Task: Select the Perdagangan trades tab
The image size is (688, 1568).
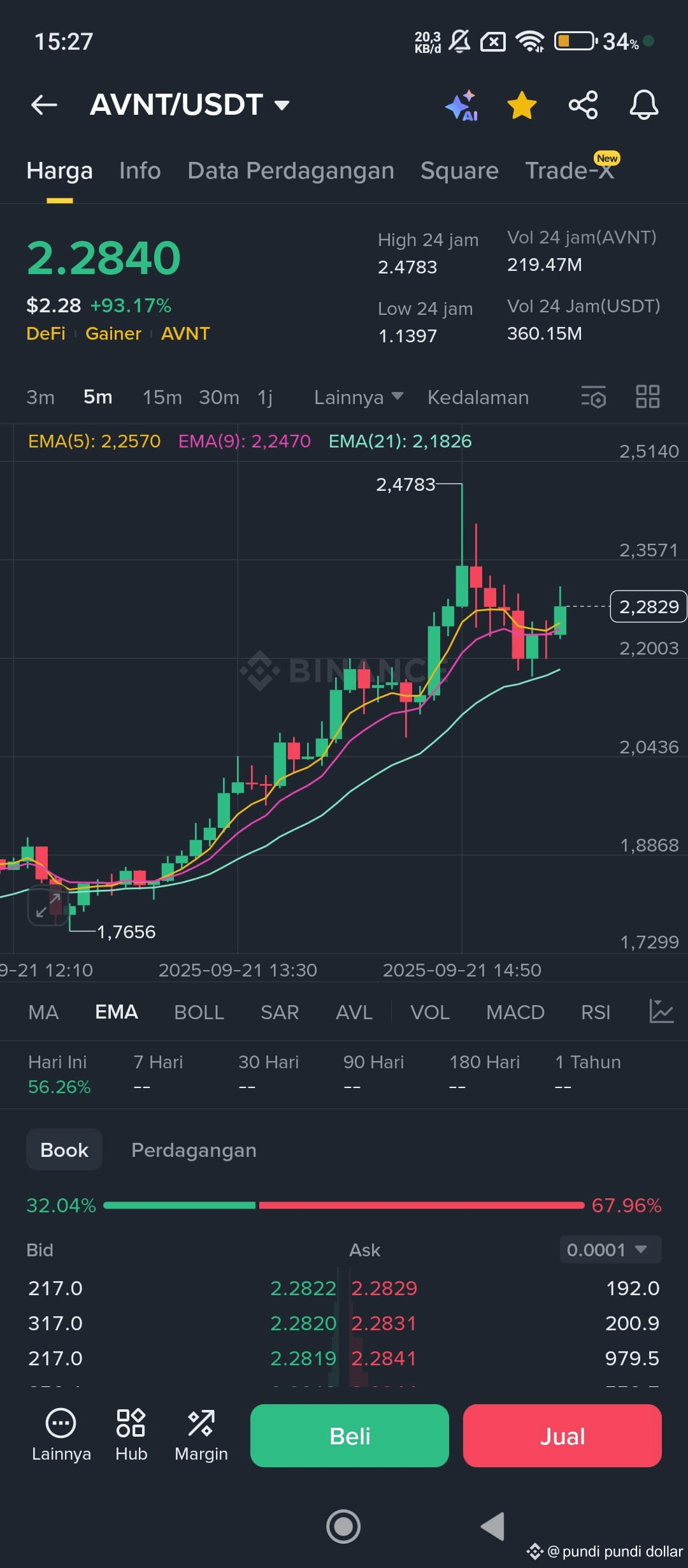Action: (x=194, y=1150)
